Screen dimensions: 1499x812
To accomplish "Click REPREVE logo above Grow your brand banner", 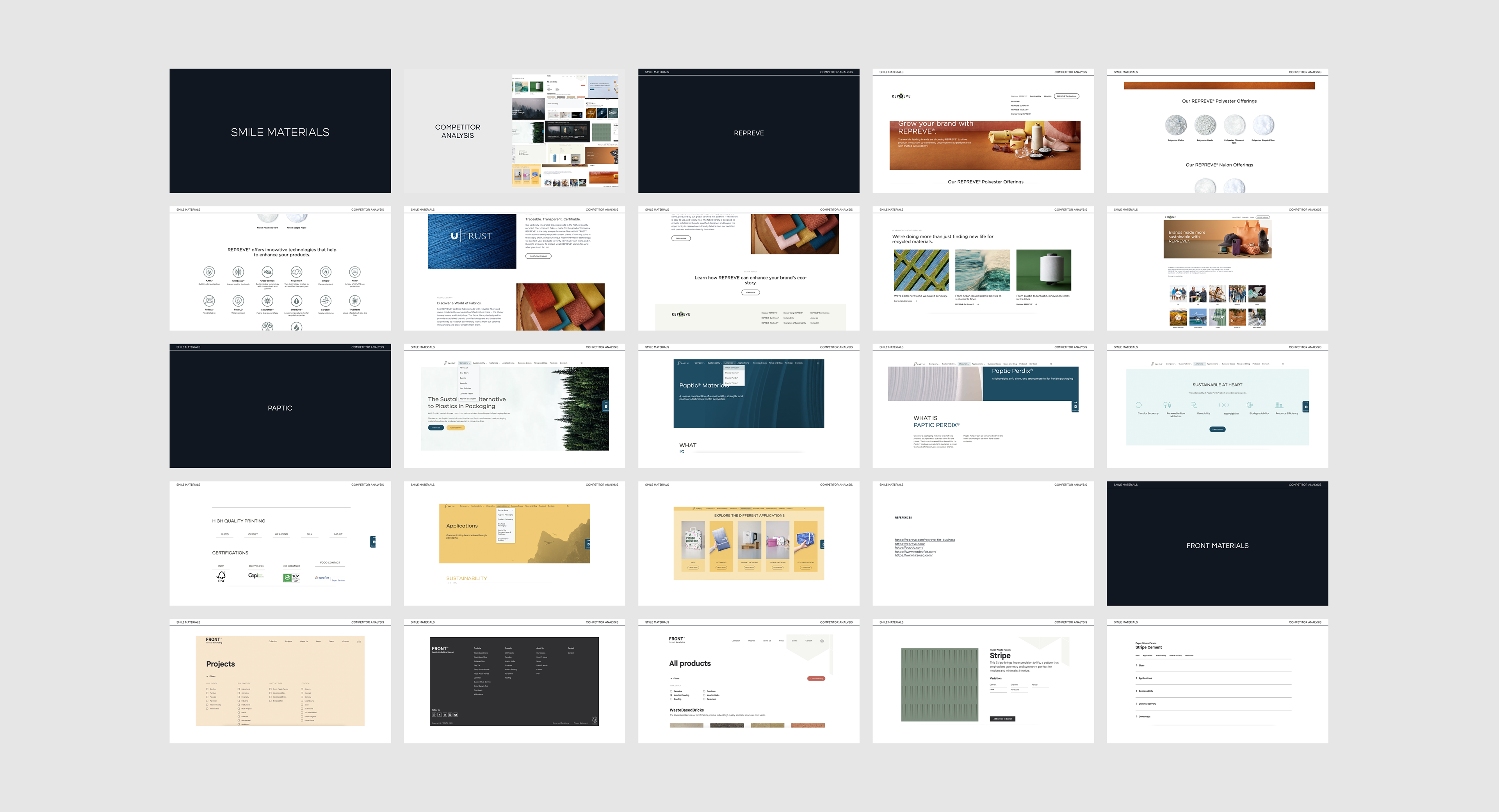I will 901,96.
